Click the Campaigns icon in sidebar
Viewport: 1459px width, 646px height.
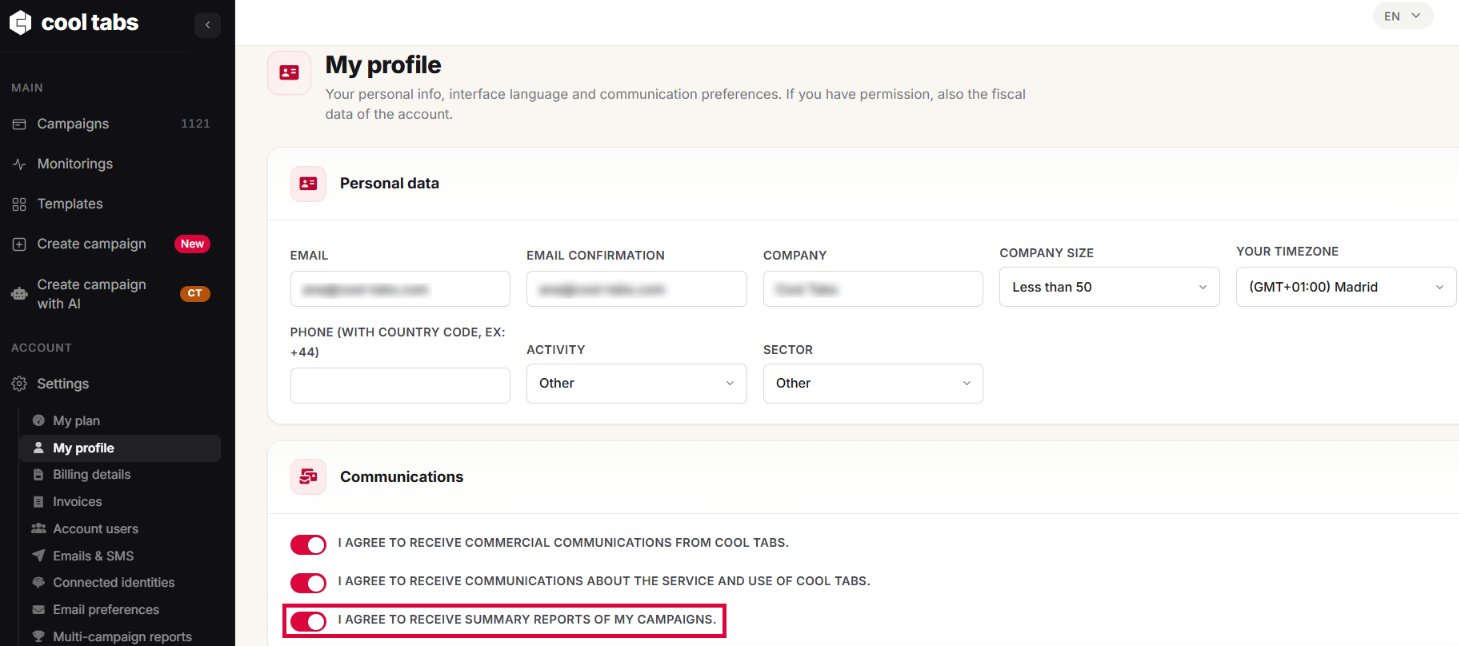click(x=19, y=124)
